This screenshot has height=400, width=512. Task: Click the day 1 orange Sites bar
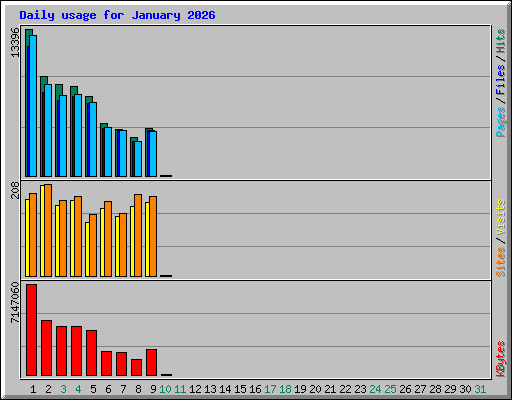tap(33, 235)
